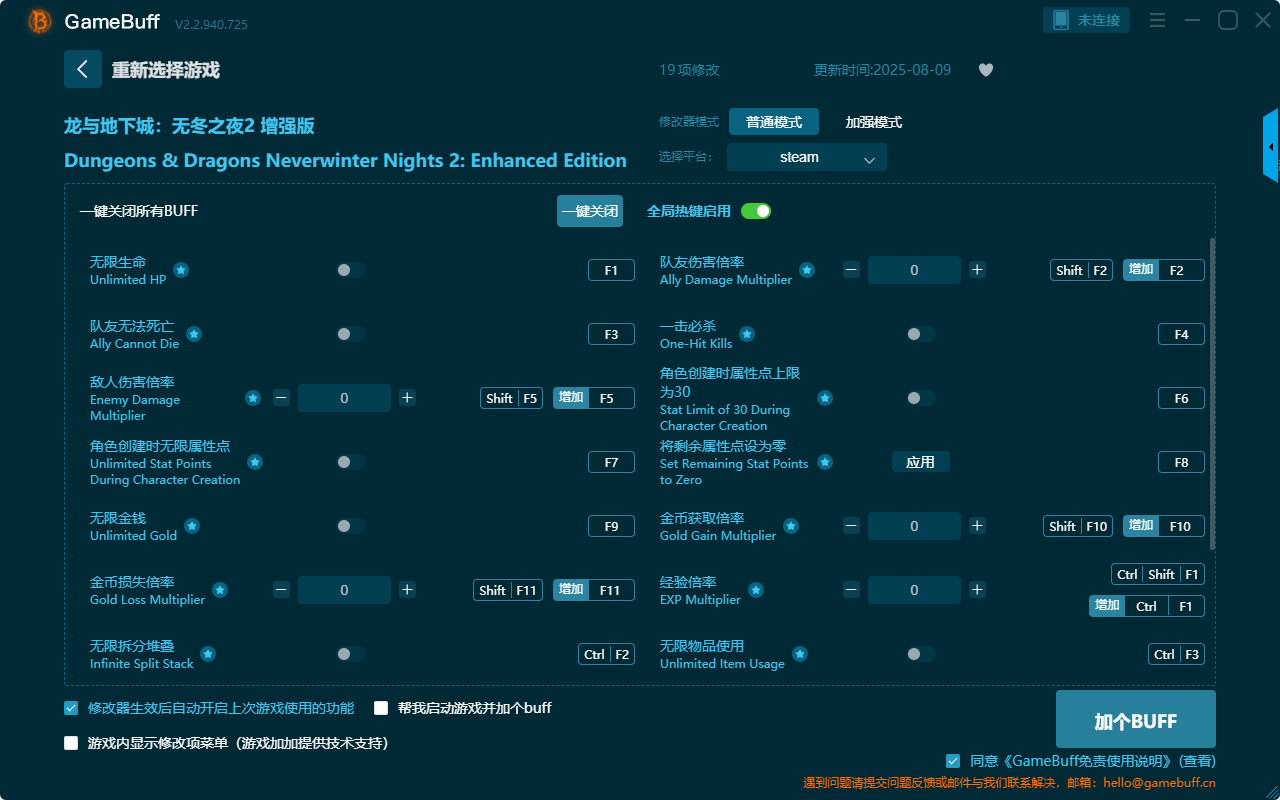Click star icon next to One-Hit Kills
1280x800 pixels.
point(747,334)
